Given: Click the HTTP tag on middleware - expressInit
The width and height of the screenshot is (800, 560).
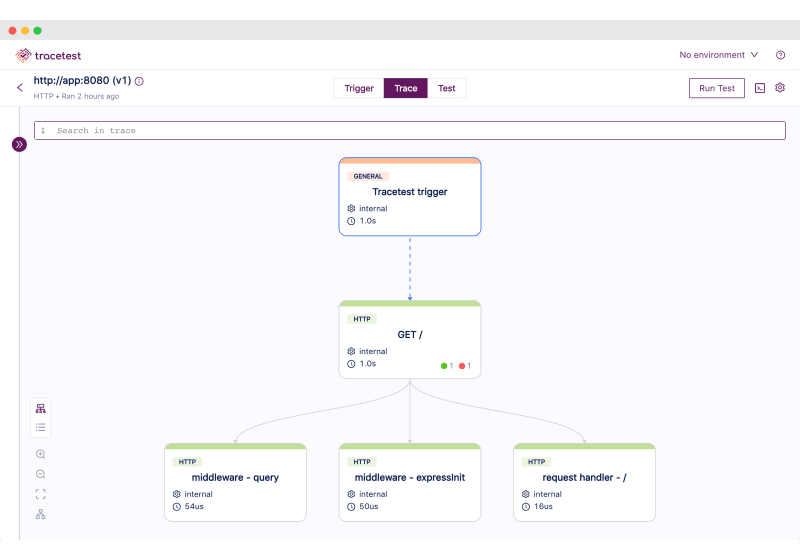Looking at the screenshot, I should (x=362, y=462).
